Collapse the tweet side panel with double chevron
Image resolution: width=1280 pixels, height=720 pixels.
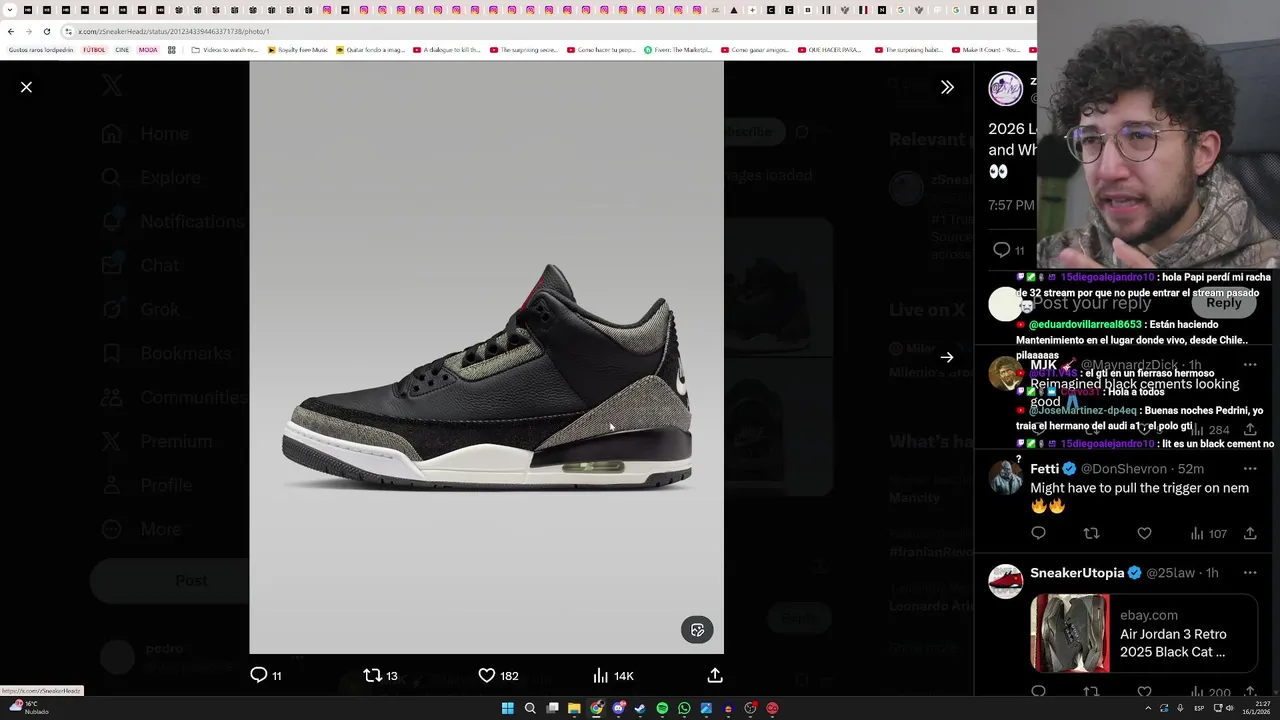point(947,87)
